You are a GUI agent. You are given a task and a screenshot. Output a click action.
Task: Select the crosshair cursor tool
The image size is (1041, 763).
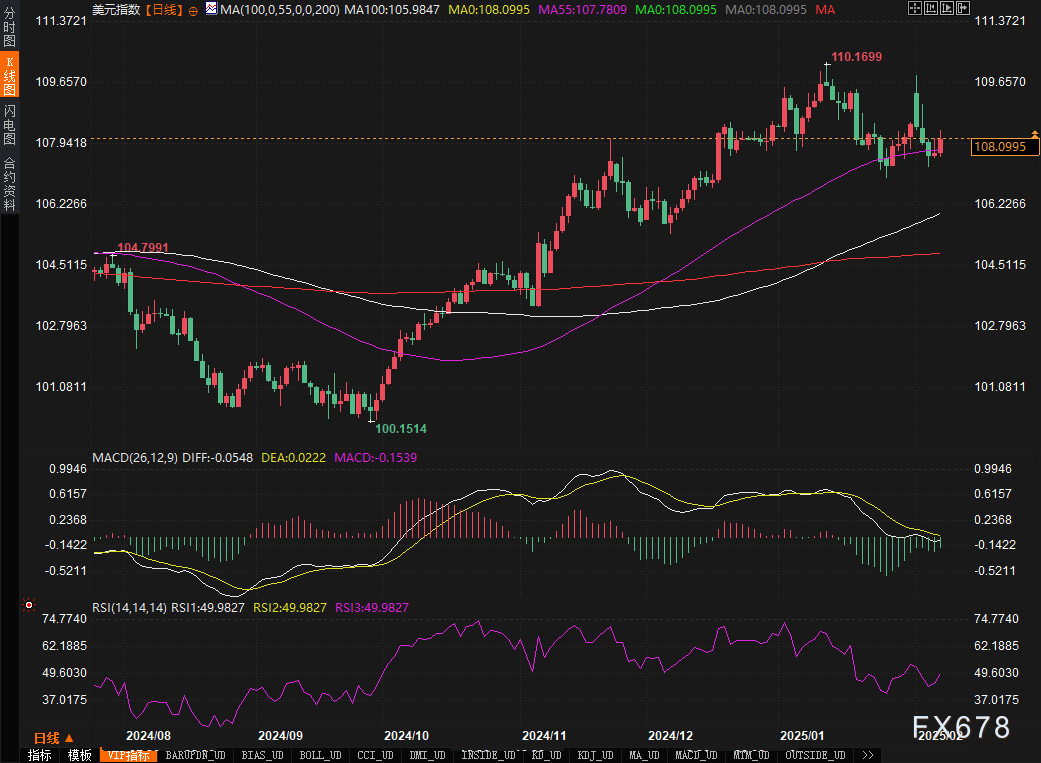tap(915, 8)
